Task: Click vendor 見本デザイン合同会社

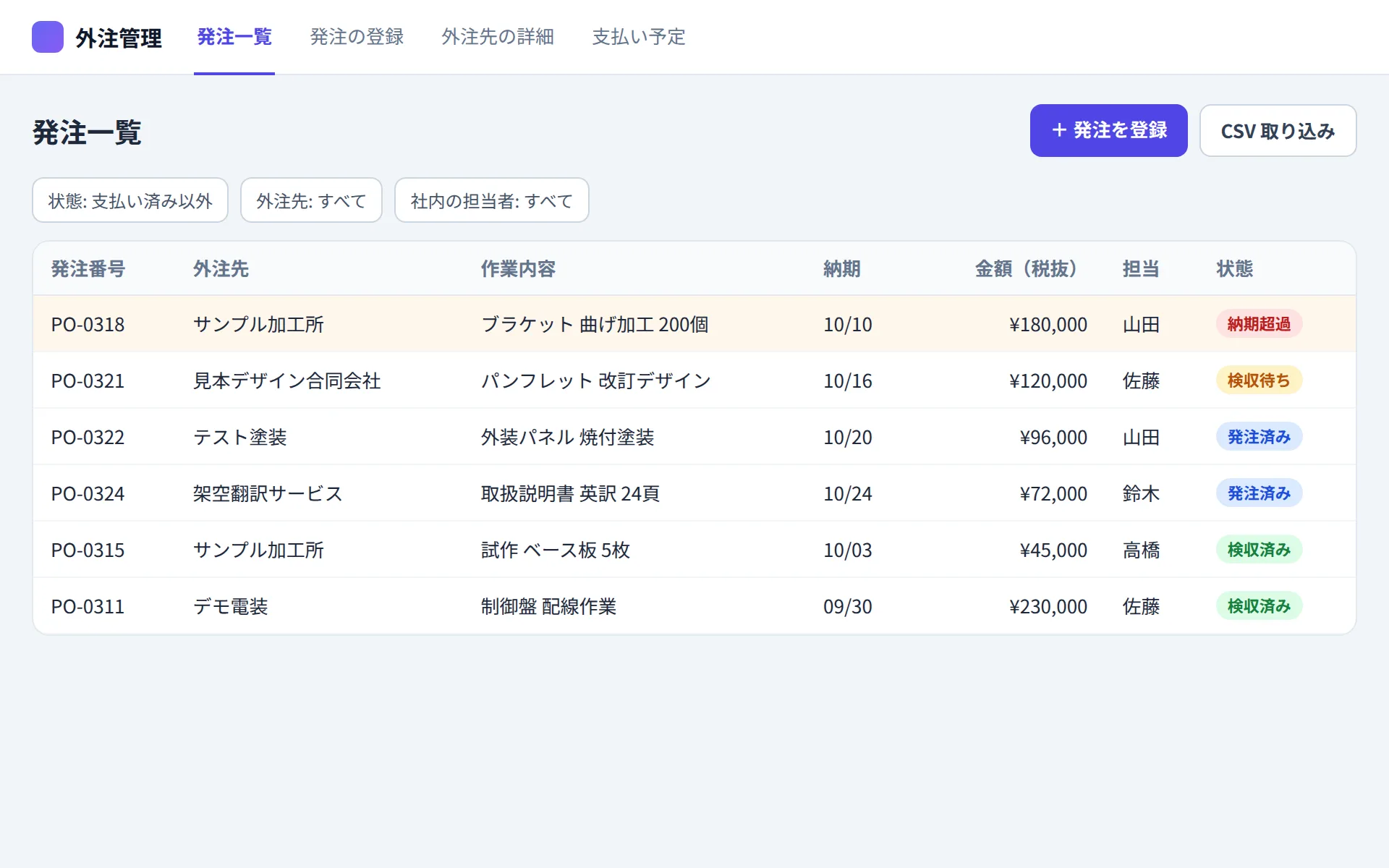Action: pos(287,380)
